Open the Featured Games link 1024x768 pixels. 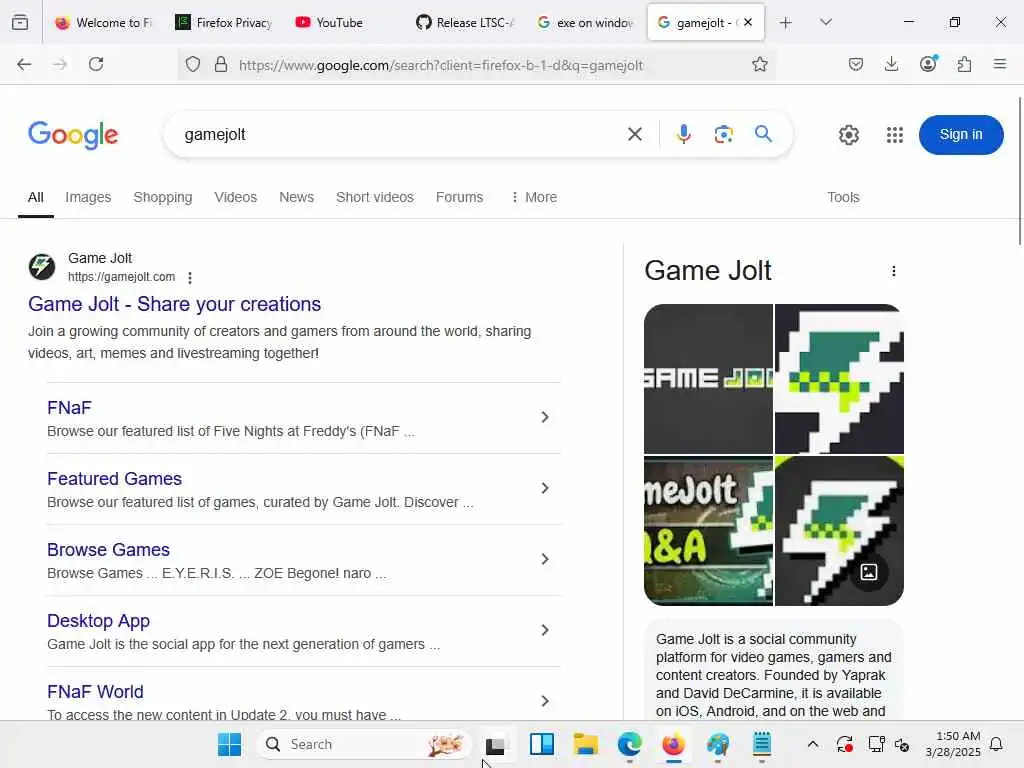pyautogui.click(x=114, y=479)
